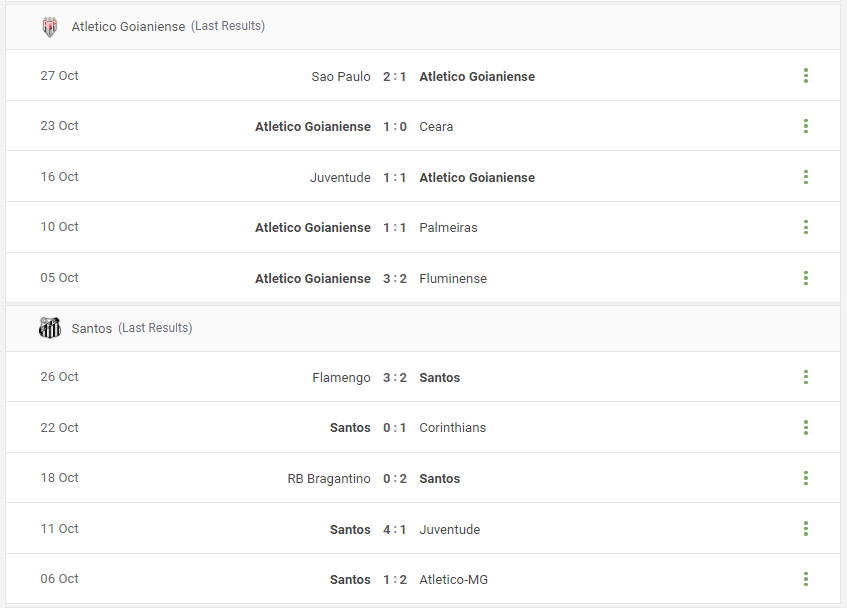Viewport: 847px width, 608px height.
Task: Click Corinthians team name
Action: [x=453, y=428]
